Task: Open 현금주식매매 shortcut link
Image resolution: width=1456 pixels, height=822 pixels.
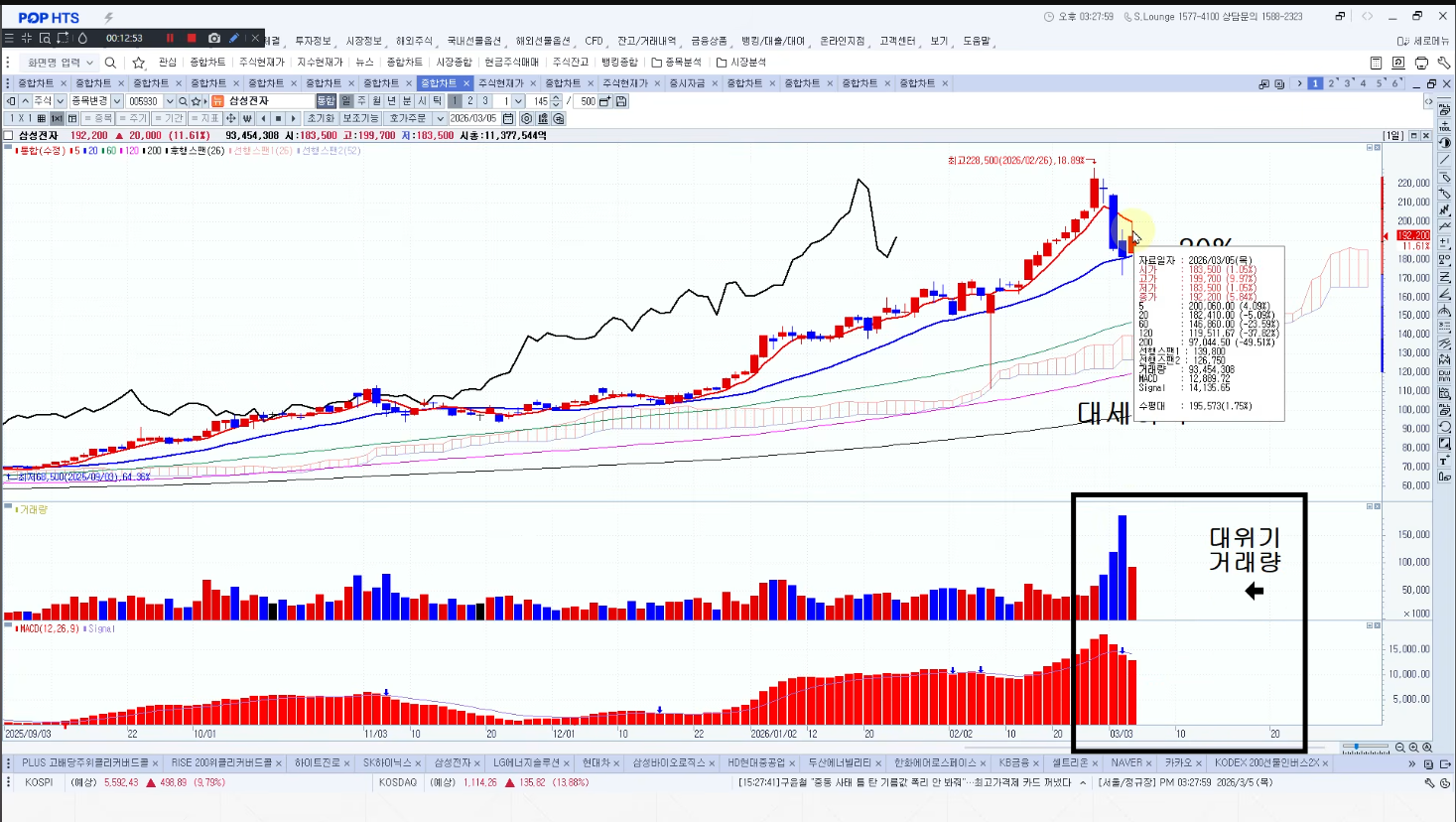Action: coord(512,63)
